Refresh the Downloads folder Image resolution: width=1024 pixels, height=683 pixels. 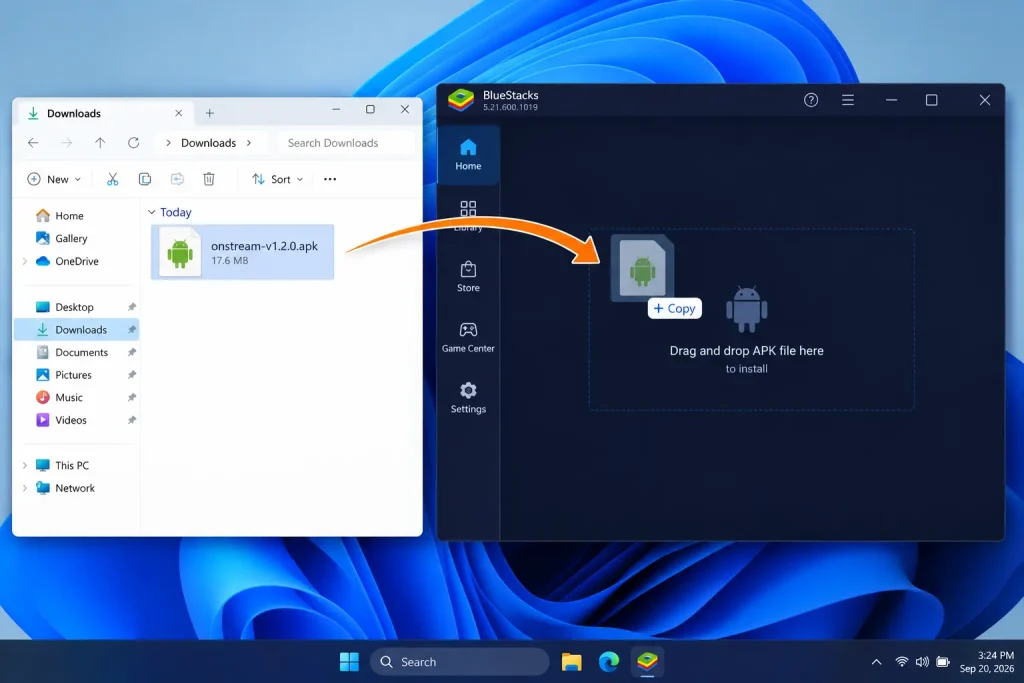[x=133, y=142]
